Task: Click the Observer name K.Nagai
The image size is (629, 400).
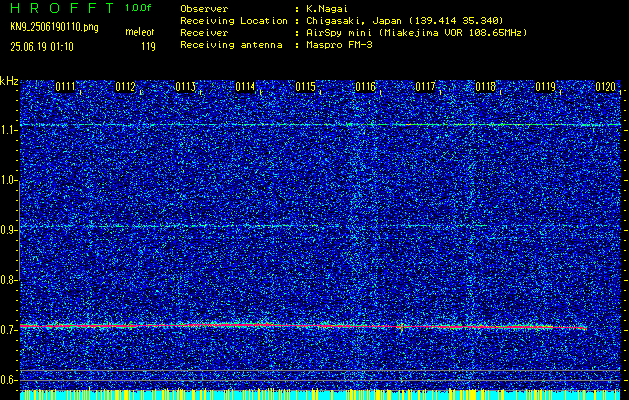Action: (326, 9)
